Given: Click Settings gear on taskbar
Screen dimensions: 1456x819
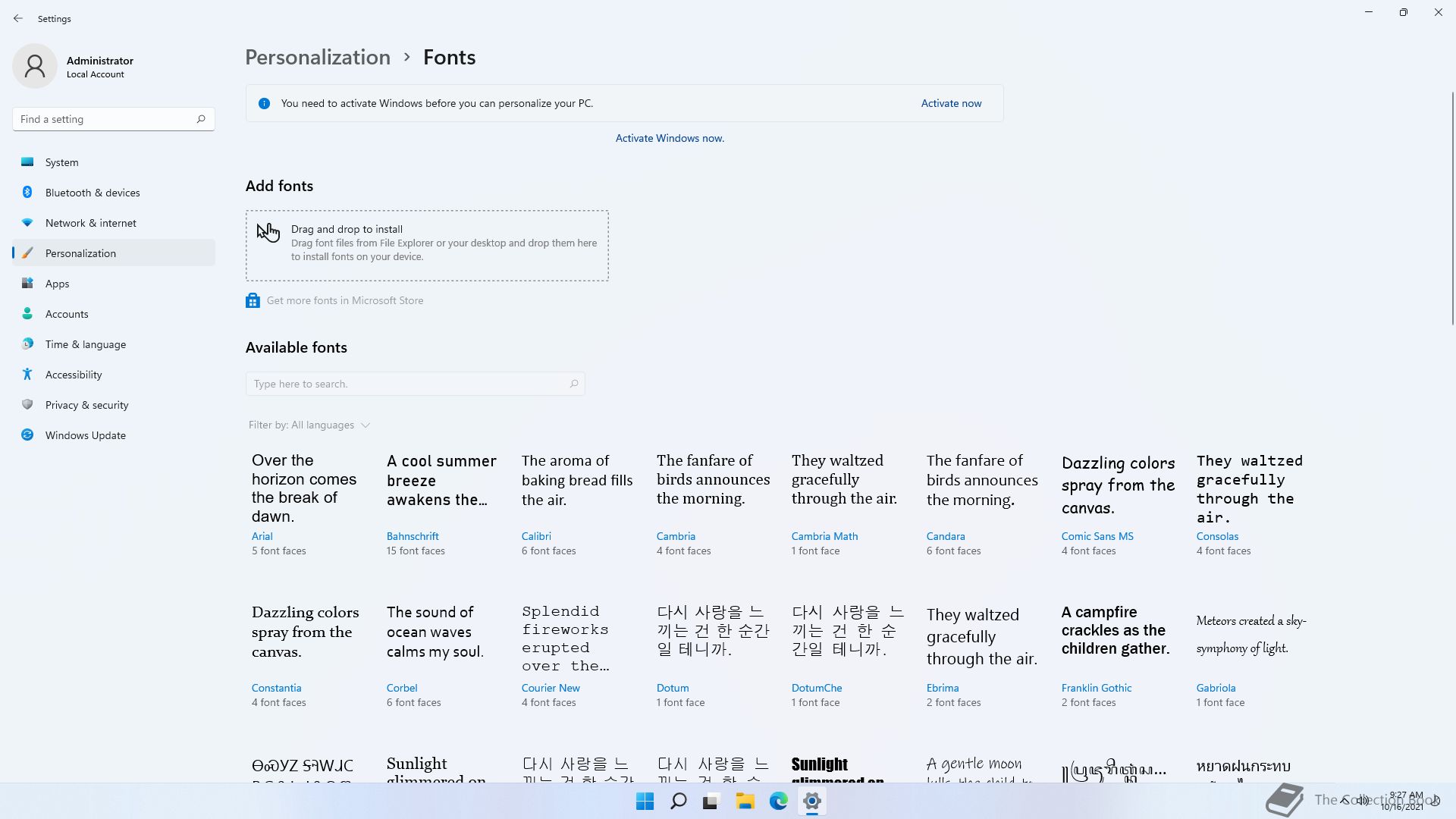Looking at the screenshot, I should 812,801.
